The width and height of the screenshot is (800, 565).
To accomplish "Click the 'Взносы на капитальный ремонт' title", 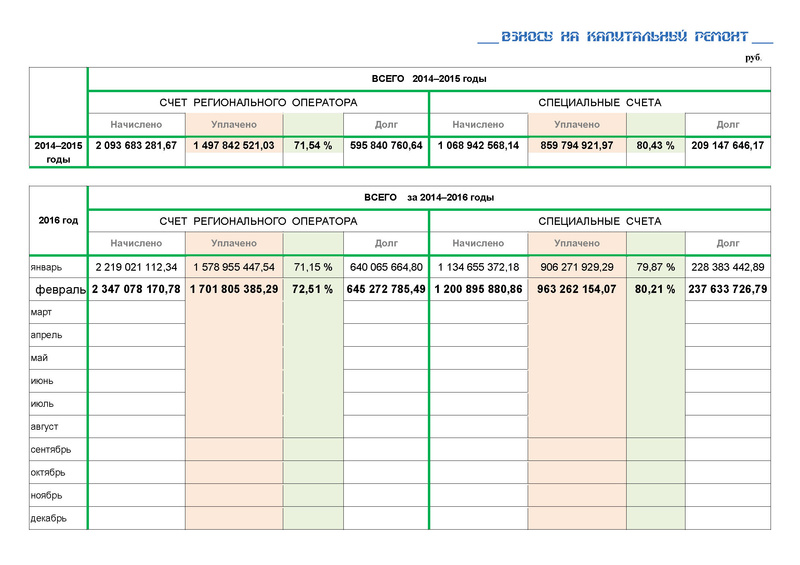I will (x=625, y=37).
